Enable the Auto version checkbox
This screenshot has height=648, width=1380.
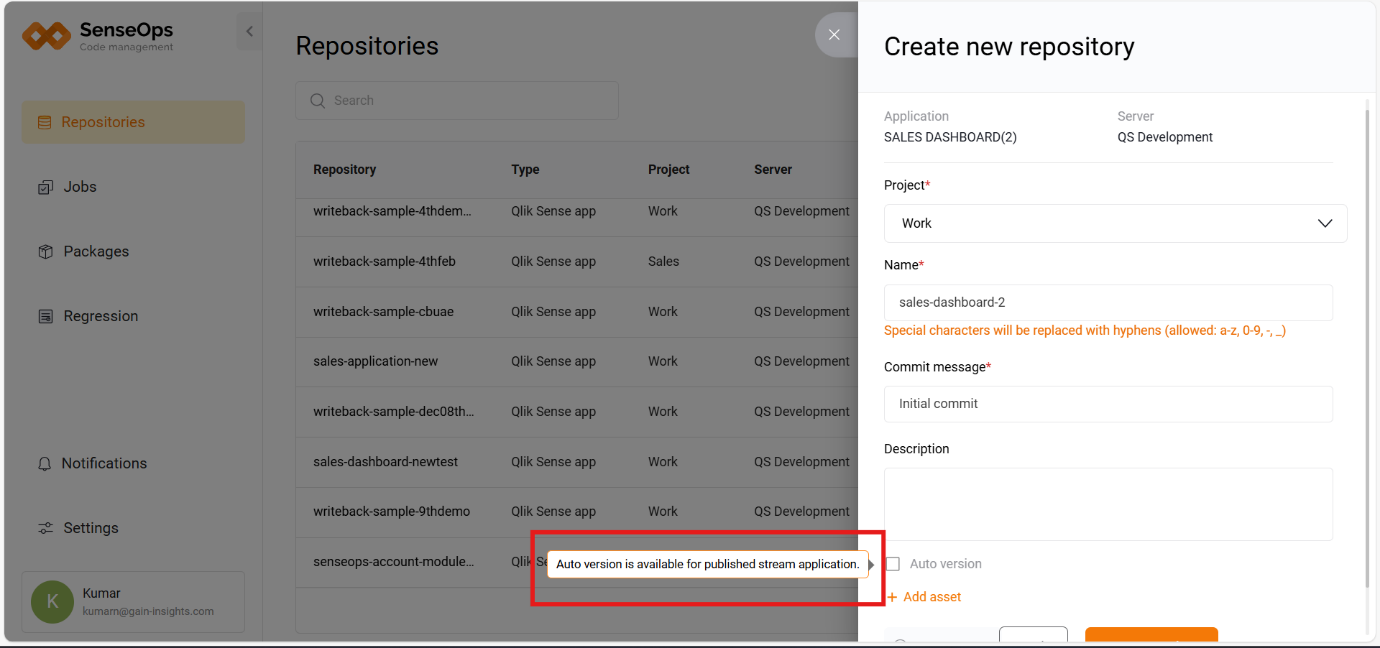[893, 564]
